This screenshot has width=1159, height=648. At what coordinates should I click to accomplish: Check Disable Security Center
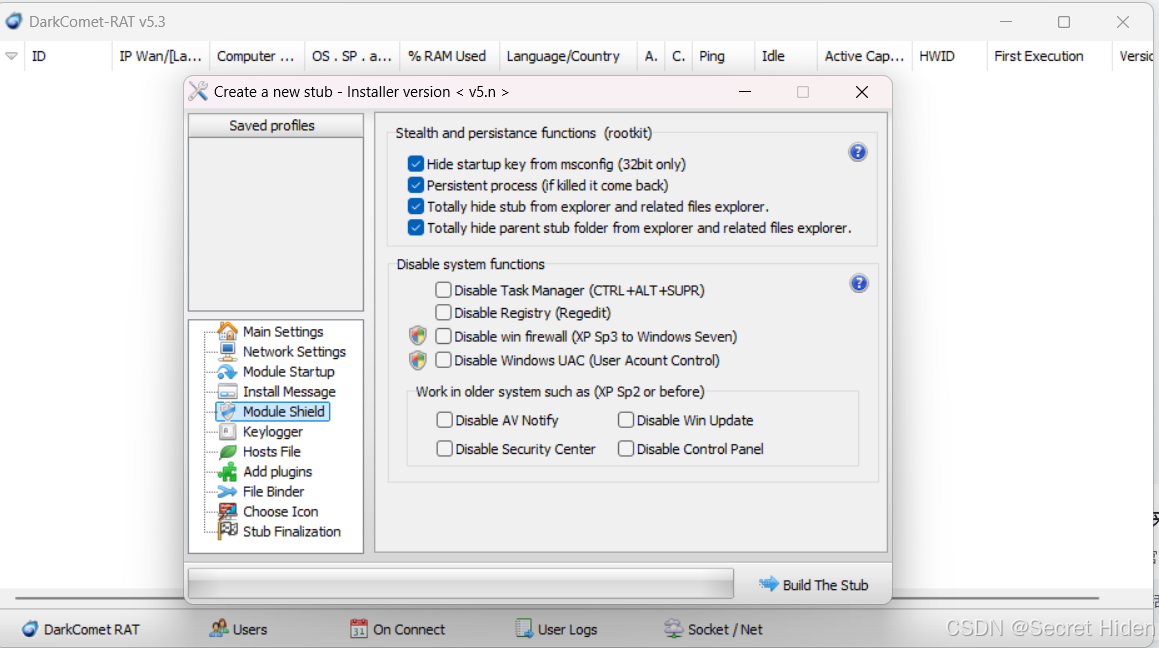(444, 449)
